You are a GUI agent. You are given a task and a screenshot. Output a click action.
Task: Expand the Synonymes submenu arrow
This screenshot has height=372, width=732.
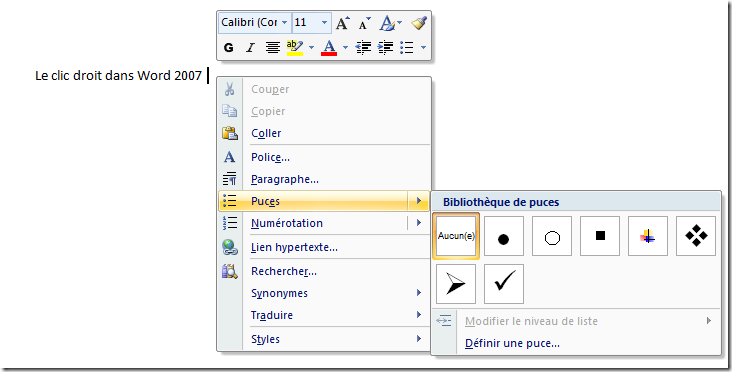tap(419, 293)
